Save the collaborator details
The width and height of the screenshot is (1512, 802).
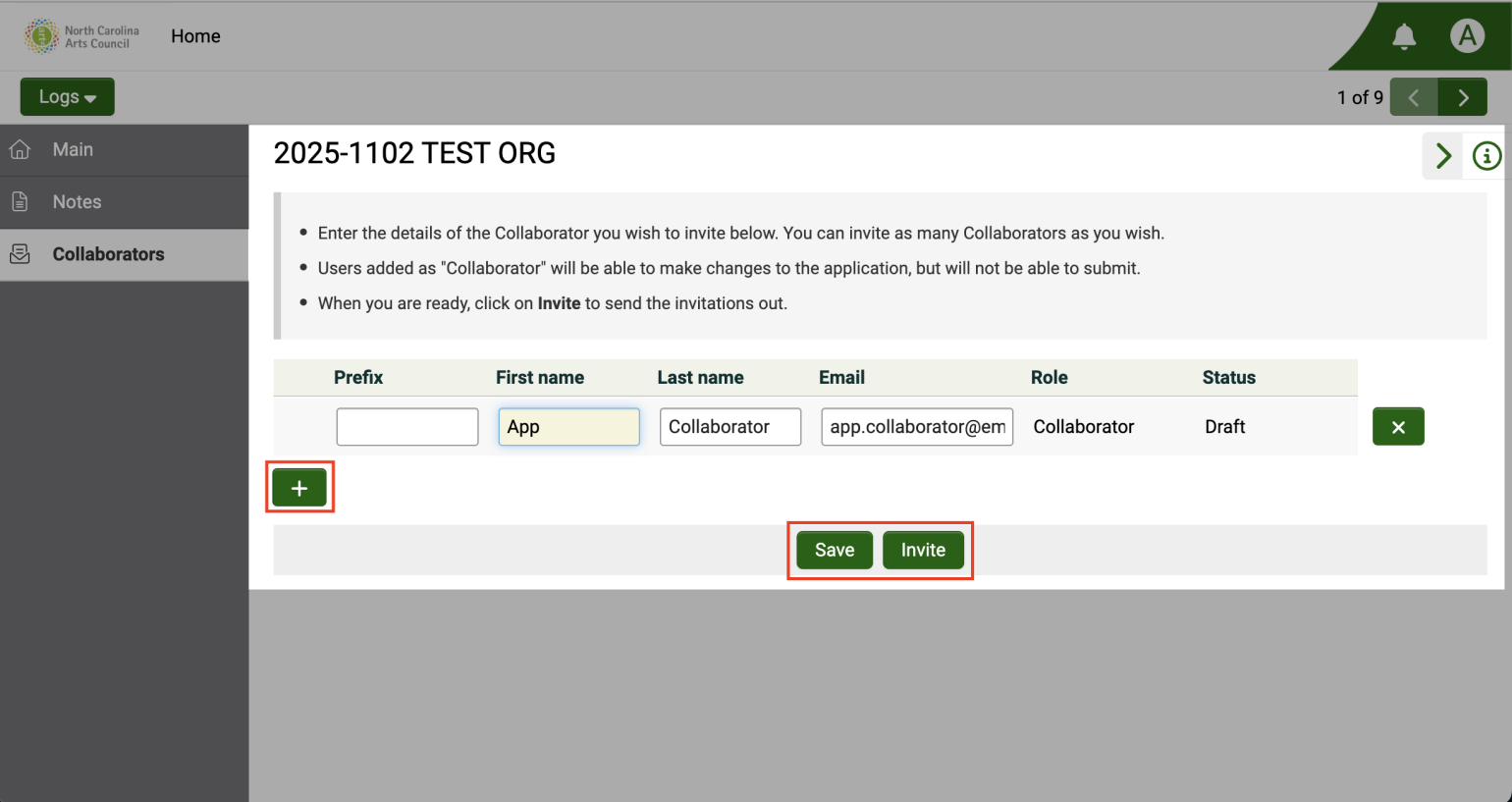[833, 550]
